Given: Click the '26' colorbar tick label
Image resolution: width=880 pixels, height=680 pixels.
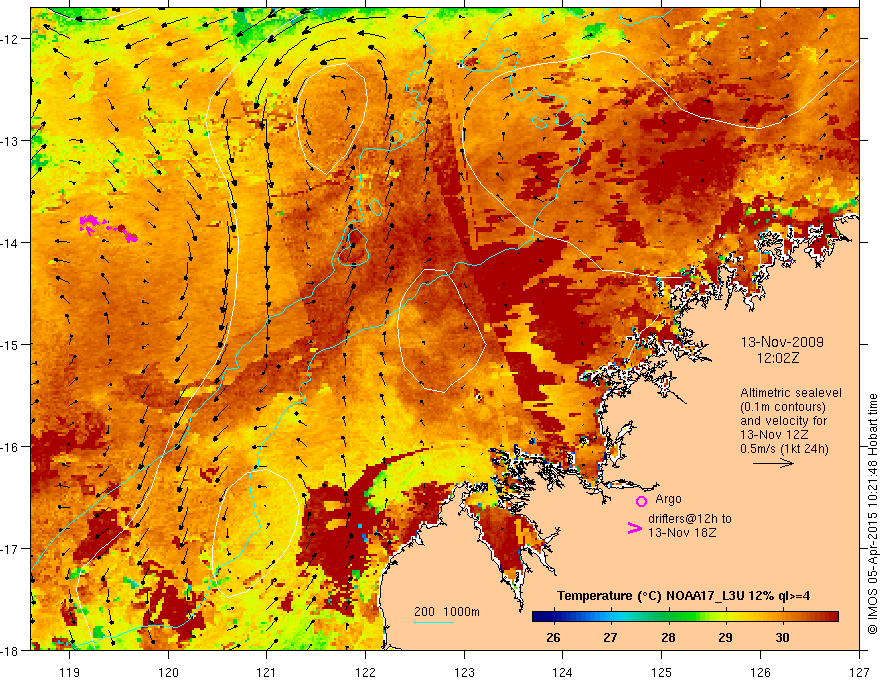Looking at the screenshot, I should (x=553, y=637).
